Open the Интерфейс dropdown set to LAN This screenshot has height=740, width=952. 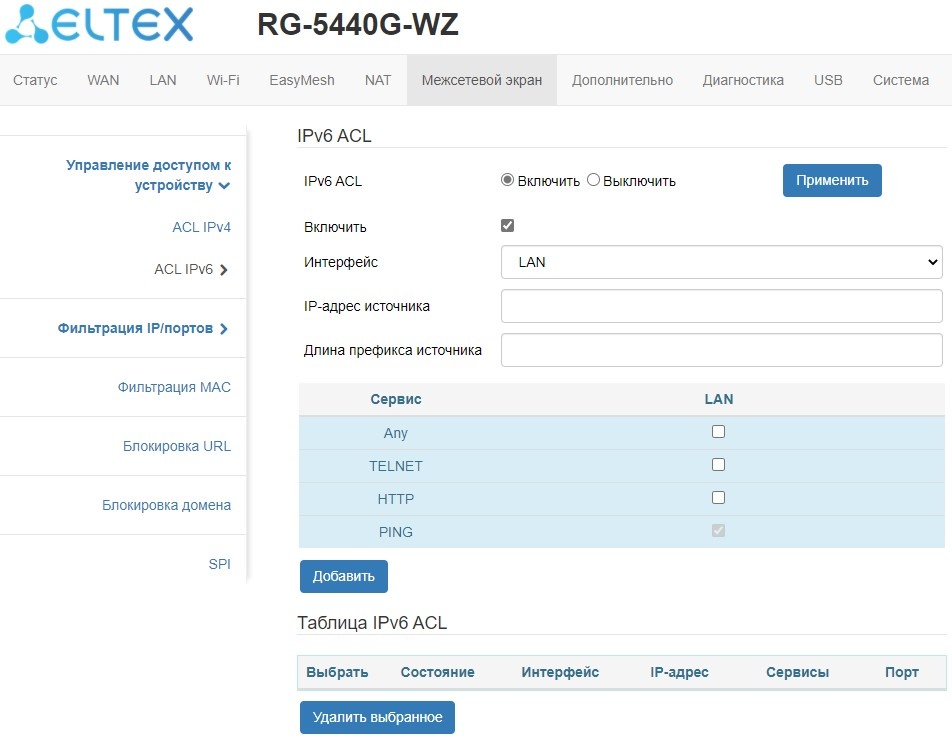[721, 262]
